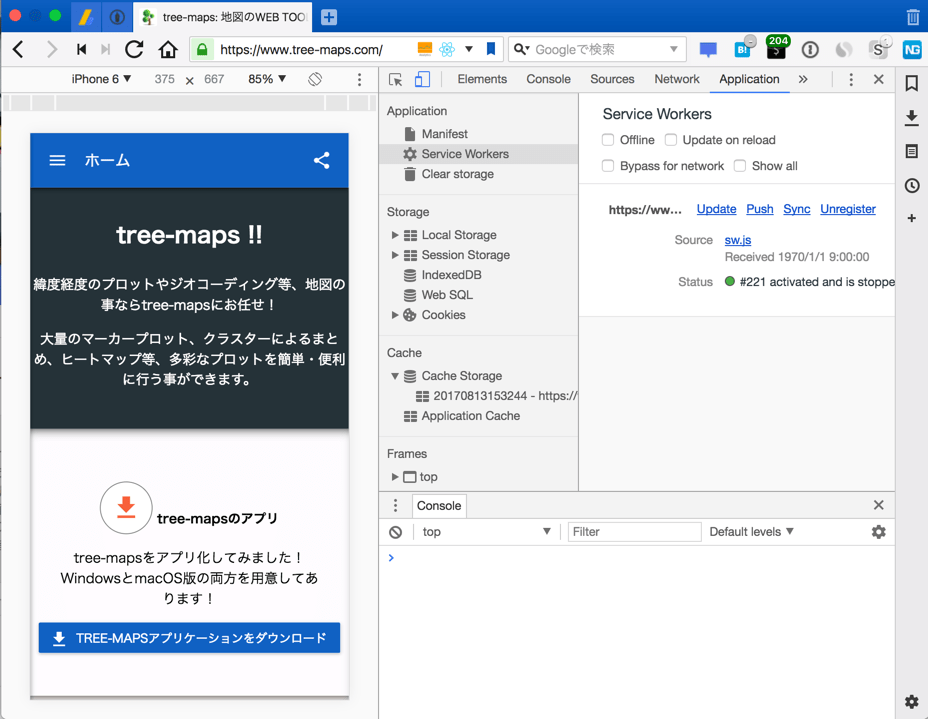This screenshot has width=928, height=719.
Task: Open the console context top dropdown
Action: [485, 531]
